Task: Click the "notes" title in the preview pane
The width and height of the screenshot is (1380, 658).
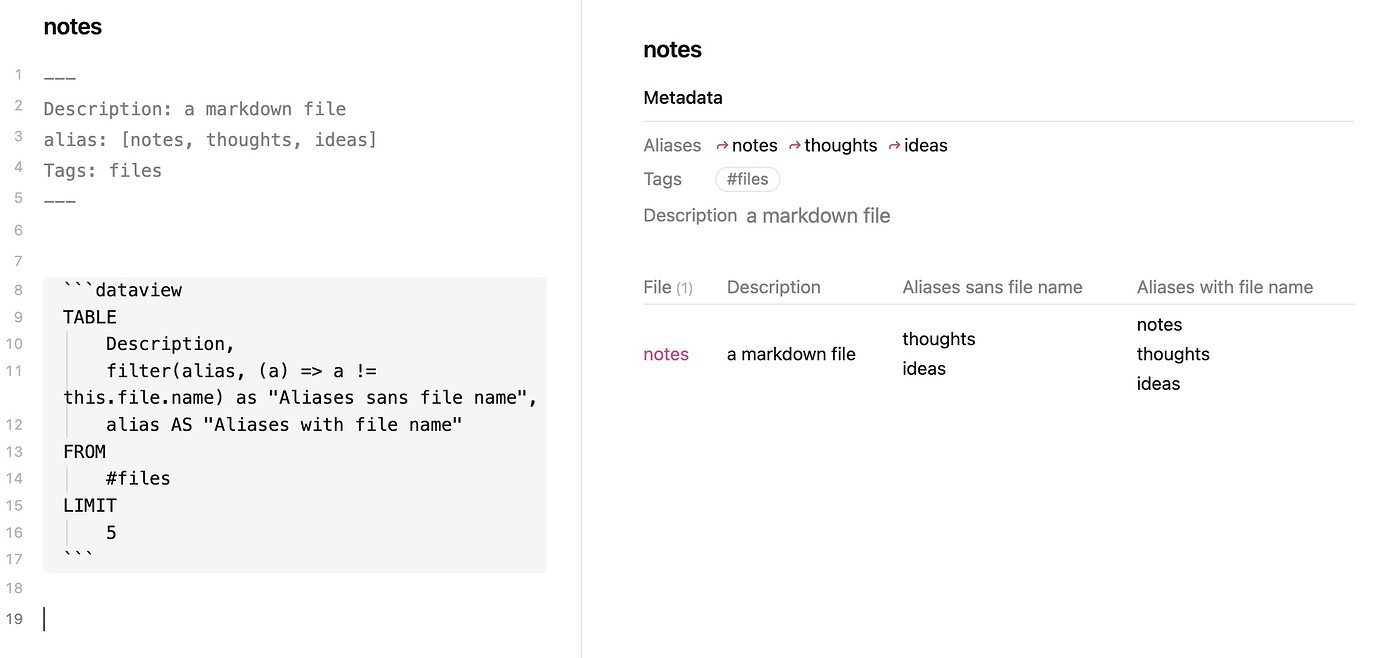Action: click(672, 49)
